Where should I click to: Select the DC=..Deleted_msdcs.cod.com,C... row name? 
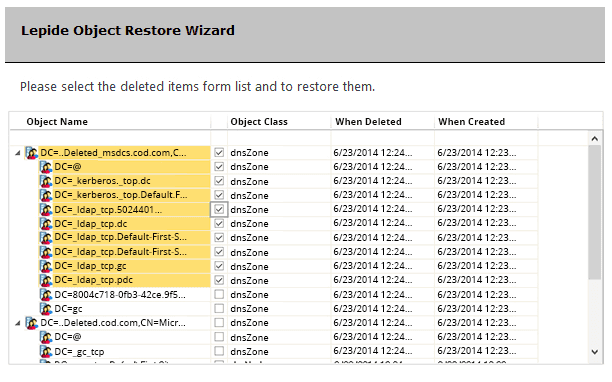113,153
